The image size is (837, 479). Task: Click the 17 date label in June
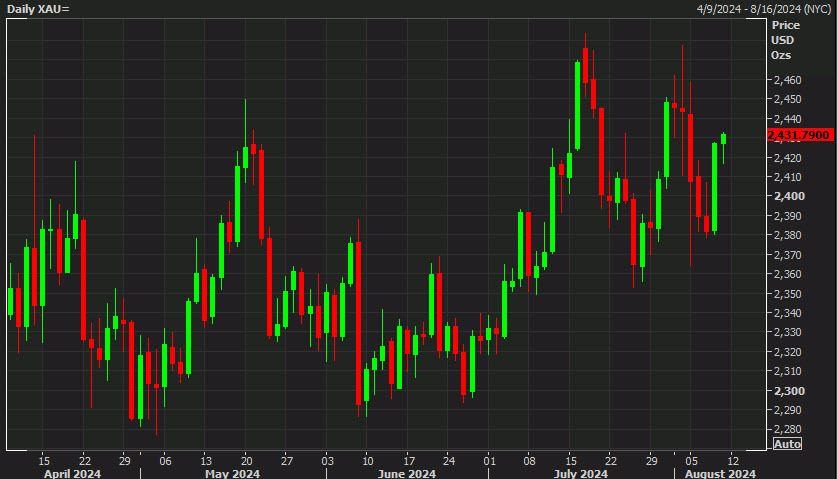point(409,461)
